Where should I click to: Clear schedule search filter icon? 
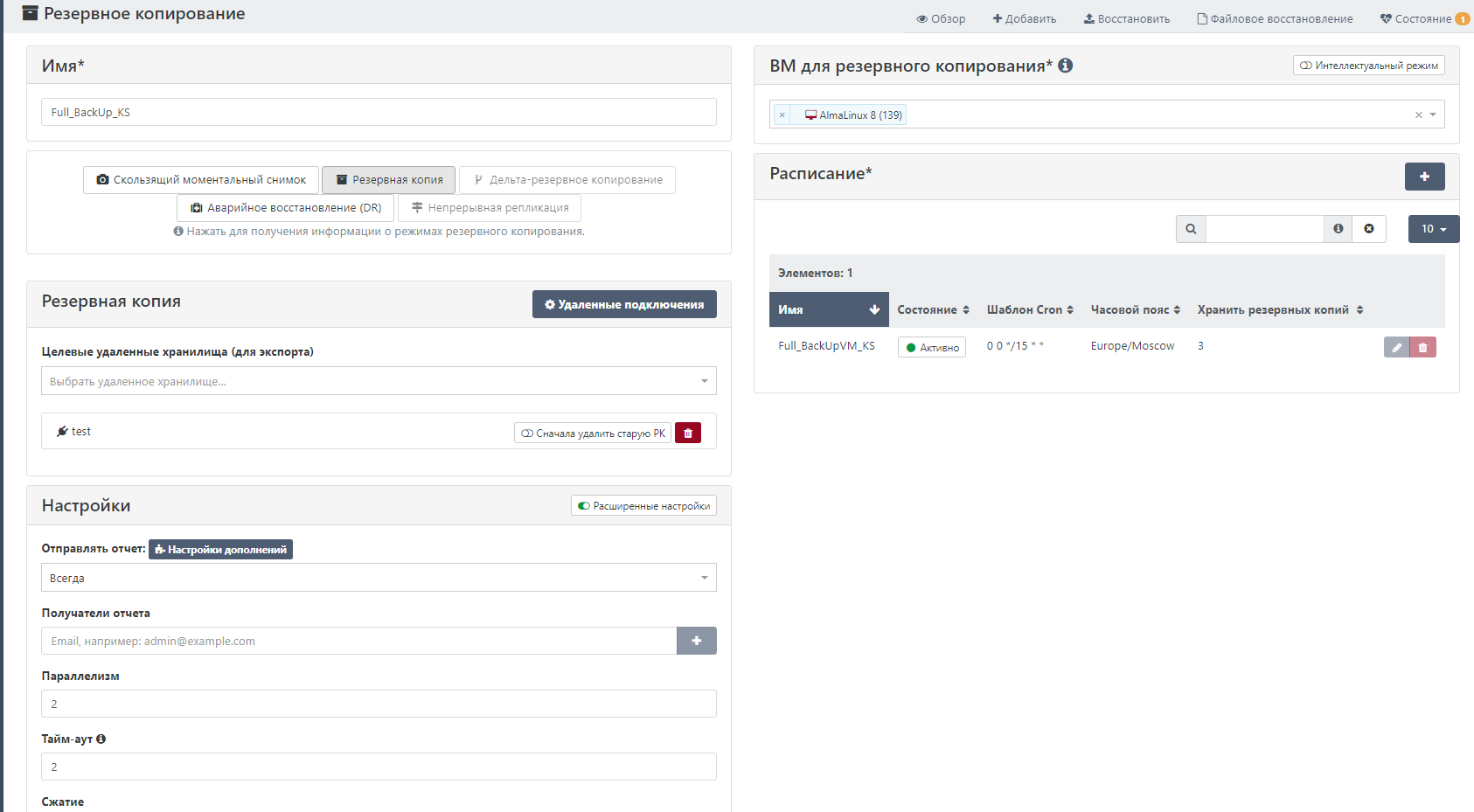click(1369, 229)
